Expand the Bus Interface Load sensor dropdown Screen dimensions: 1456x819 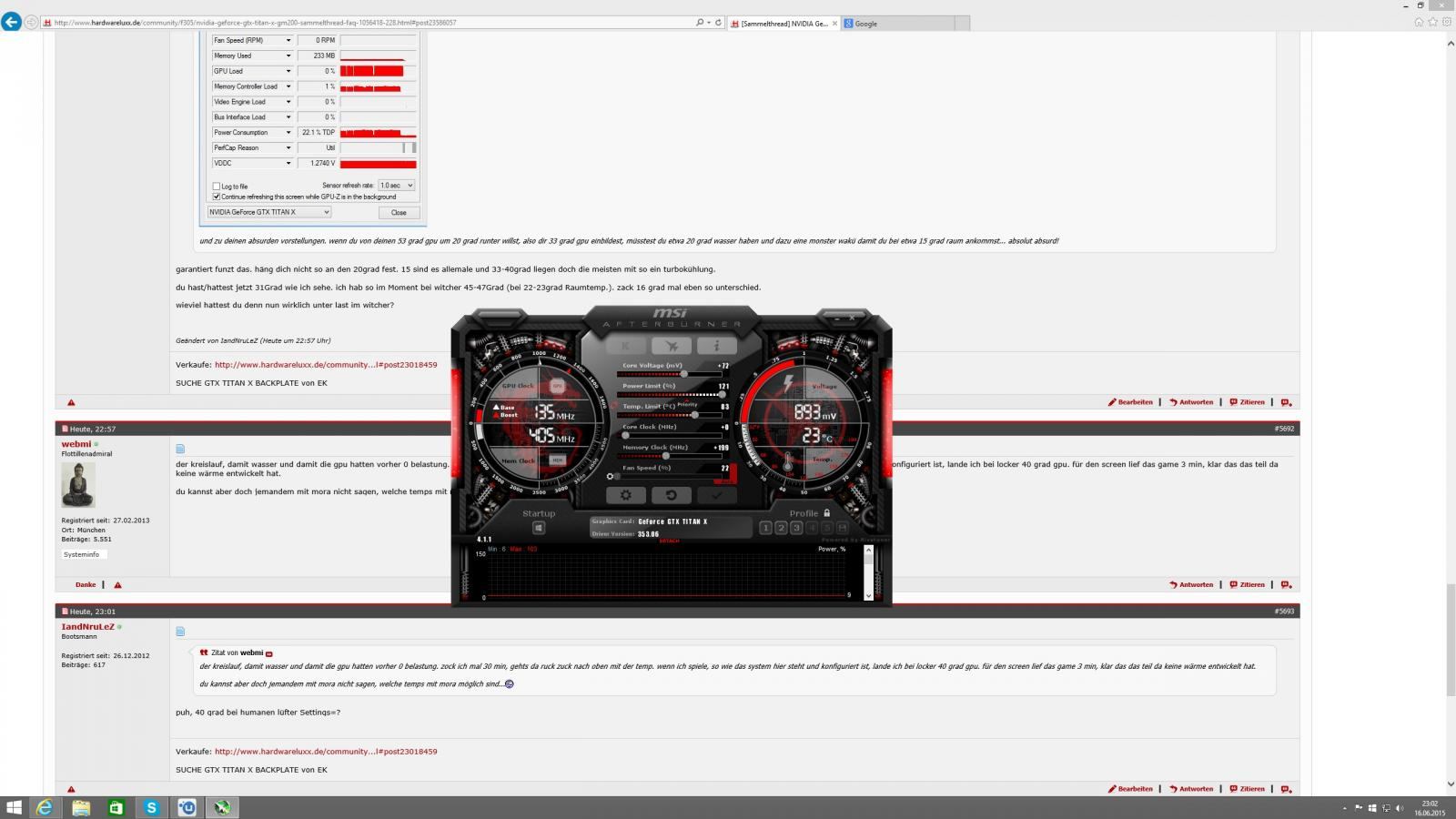coord(288,117)
